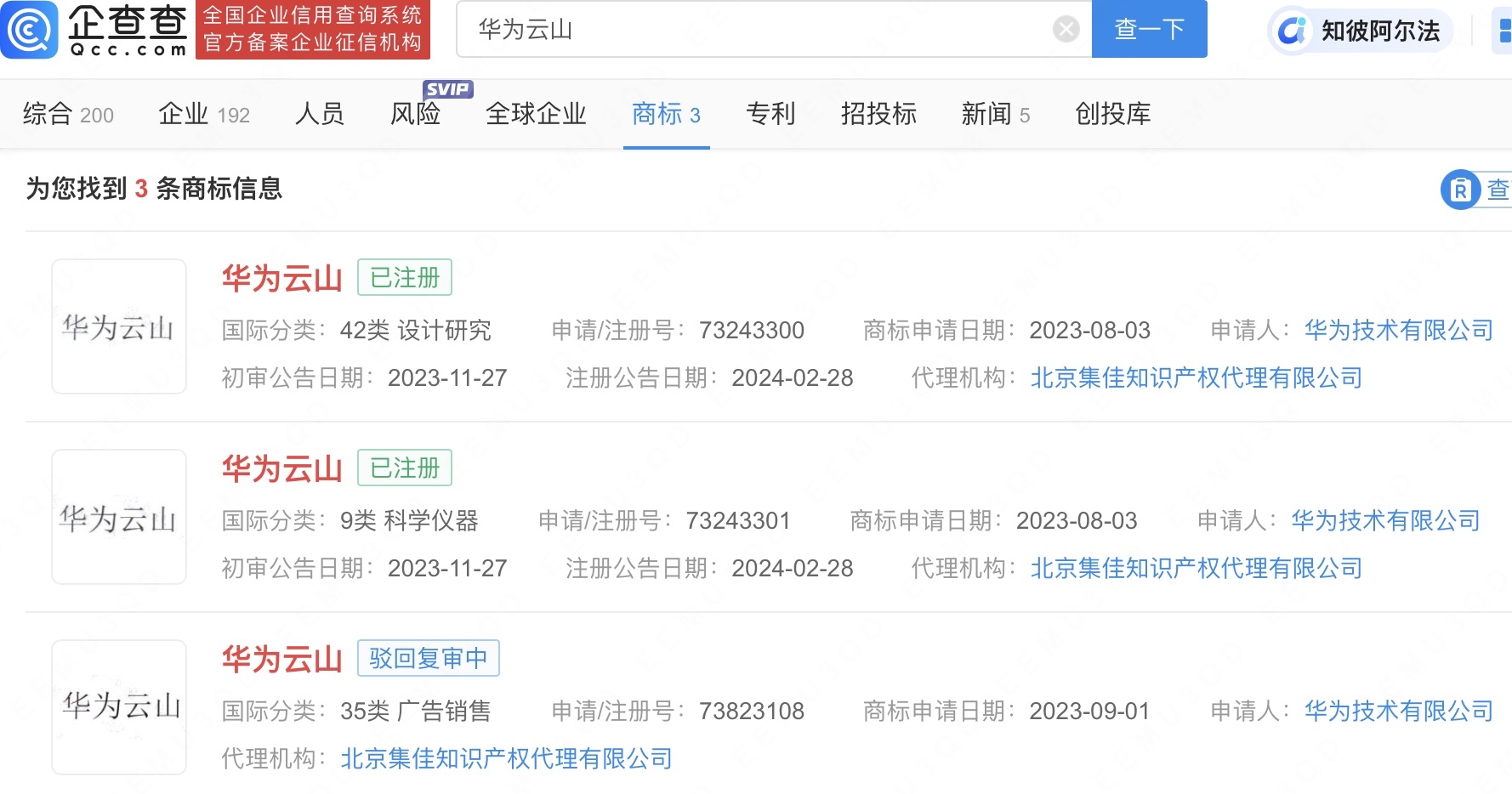Focus the search field containing 华为云山
Image resolution: width=1512 pixels, height=794 pixels.
(x=774, y=30)
